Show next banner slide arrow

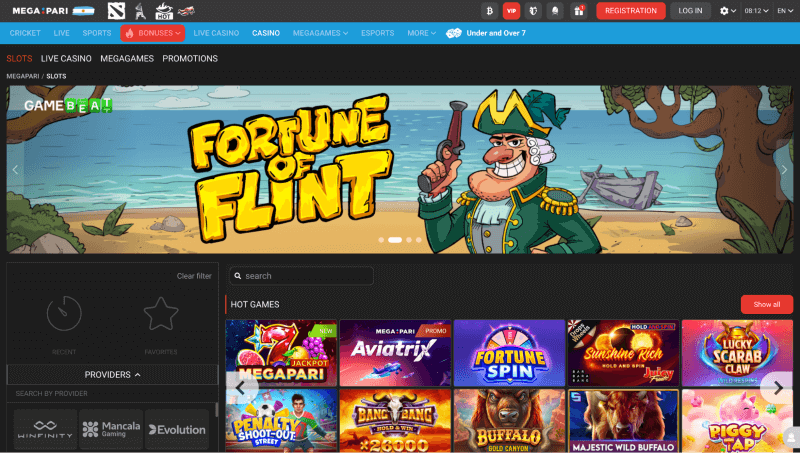click(784, 169)
